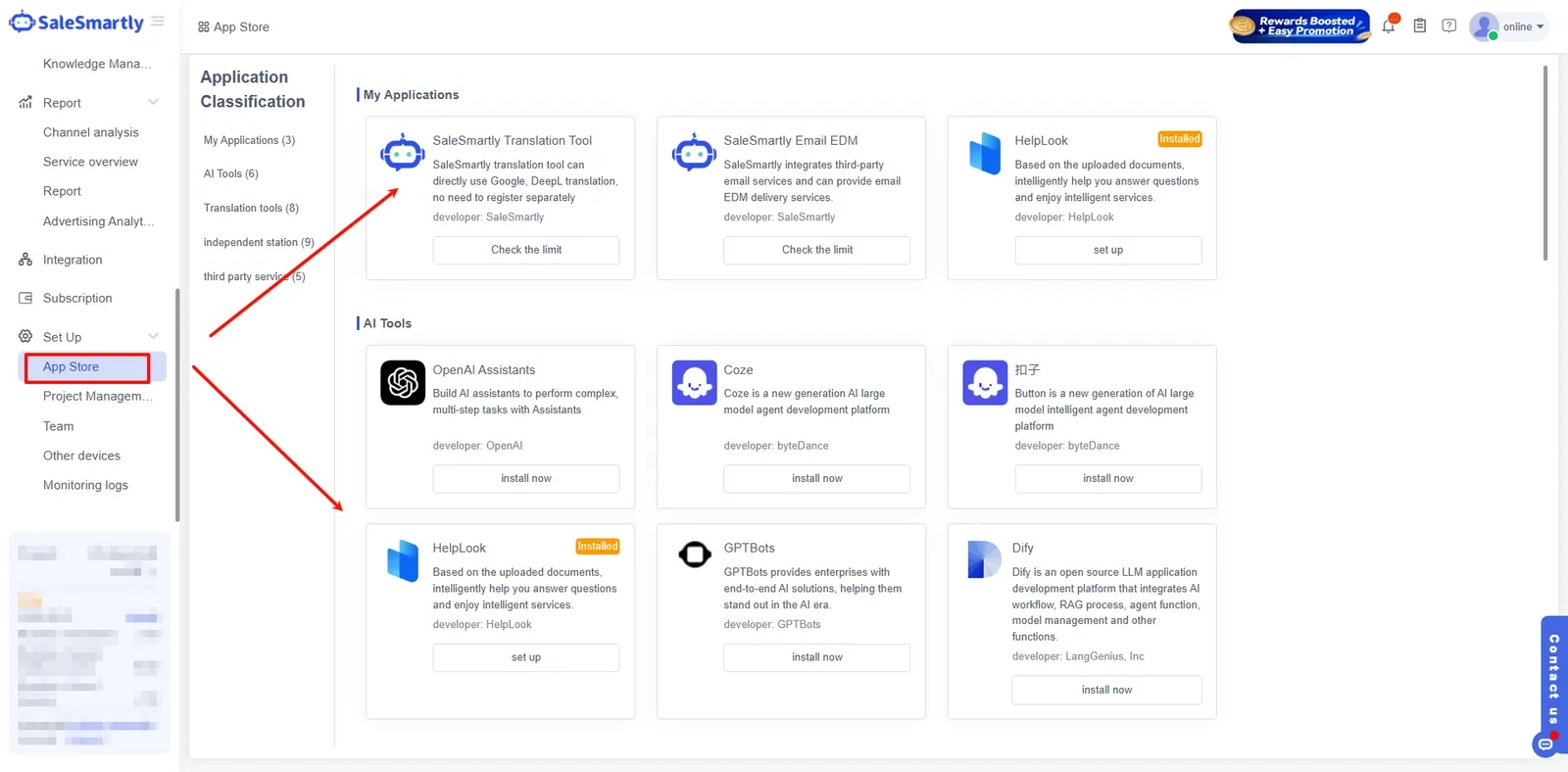This screenshot has width=1568, height=772.
Task: Click the user avatar
Action: pyautogui.click(x=1484, y=26)
